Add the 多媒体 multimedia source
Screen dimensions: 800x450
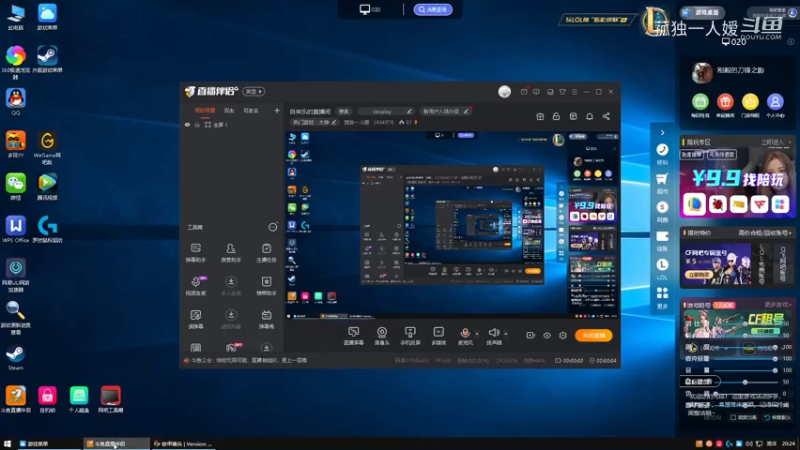438,336
